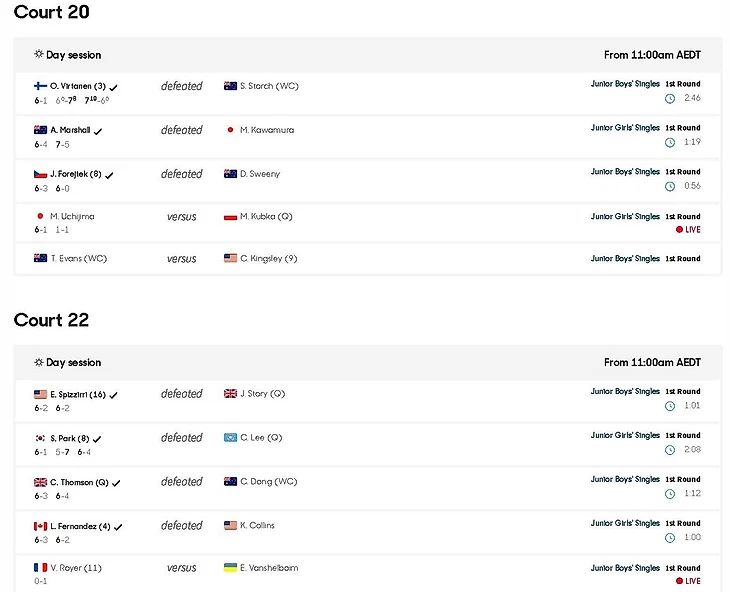Click Ukraine flag beside E. Vanshelboim
This screenshot has width=730, height=592.
coord(230,568)
